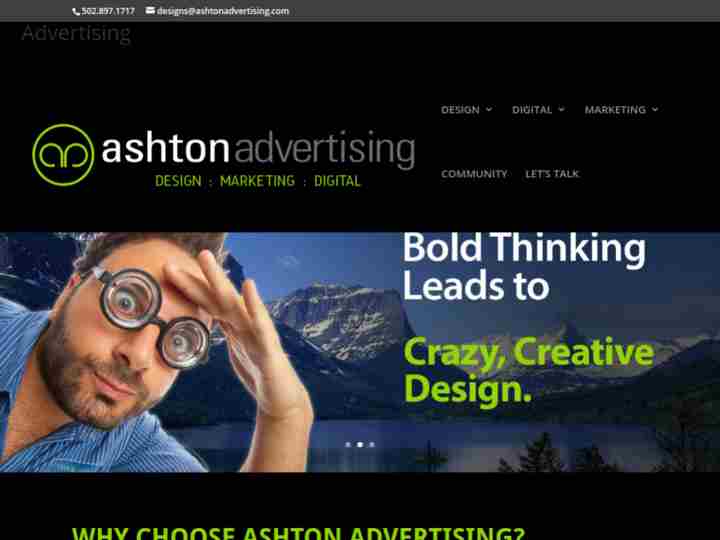Select the third slider pagination dot
The width and height of the screenshot is (720, 540).
[x=372, y=444]
